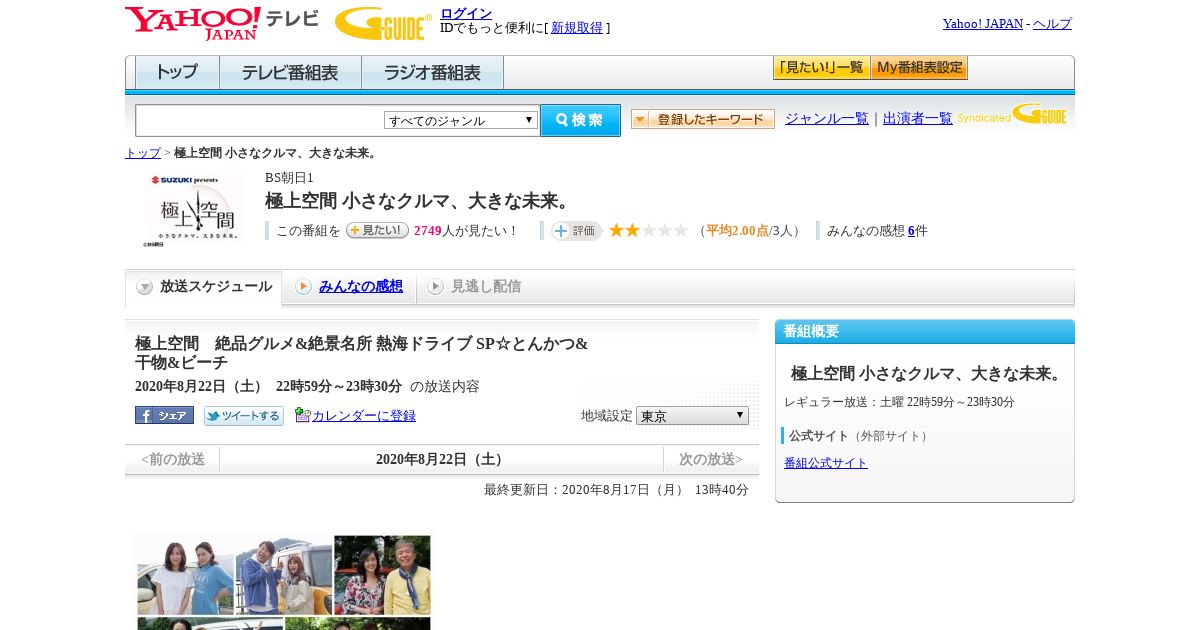This screenshot has width=1200, height=630.
Task: Click the Yahoo! JAPAN テレビ logo
Action: click(x=221, y=24)
